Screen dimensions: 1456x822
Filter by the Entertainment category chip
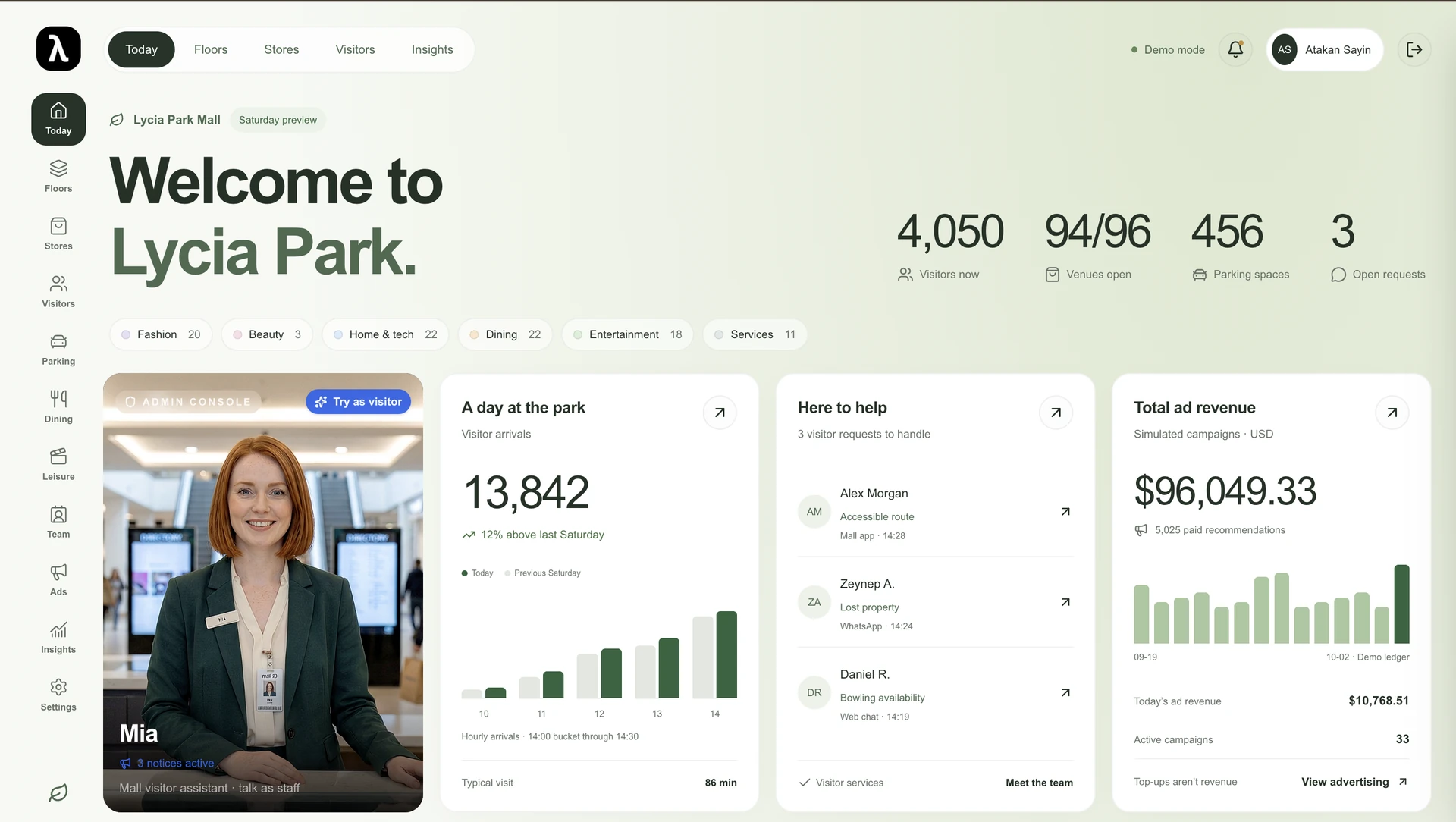[627, 334]
